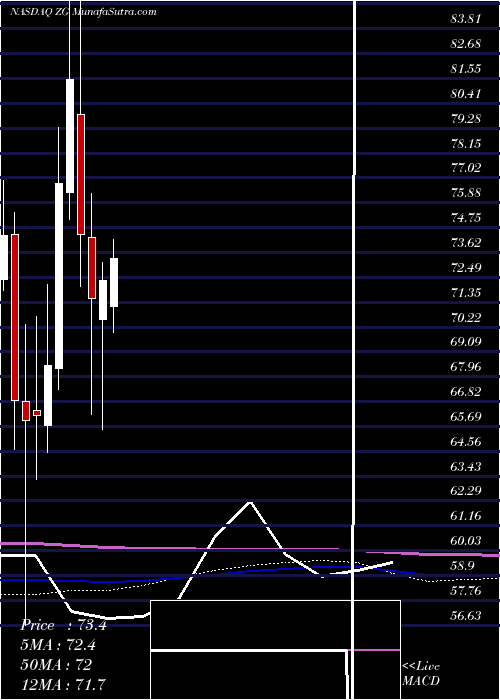Click the 62.29 price axis label

point(466,492)
